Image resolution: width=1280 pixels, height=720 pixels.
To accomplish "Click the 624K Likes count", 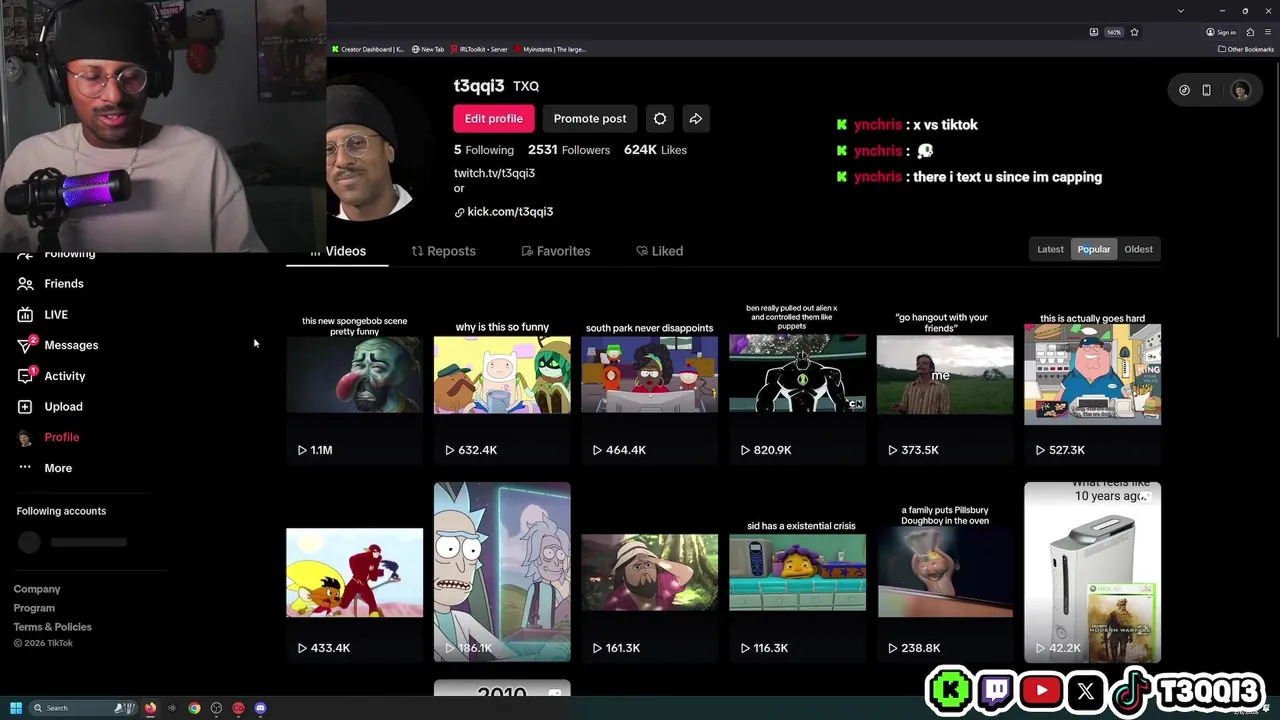I will pyautogui.click(x=655, y=150).
